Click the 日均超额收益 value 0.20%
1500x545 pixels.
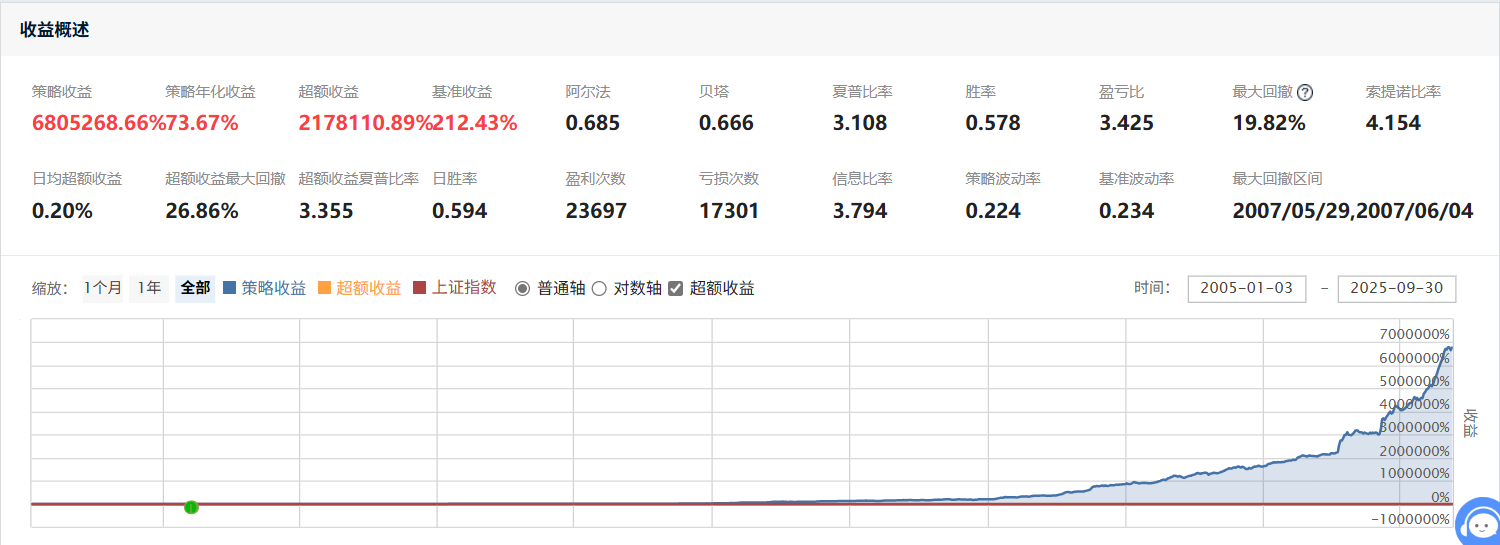pyautogui.click(x=62, y=211)
